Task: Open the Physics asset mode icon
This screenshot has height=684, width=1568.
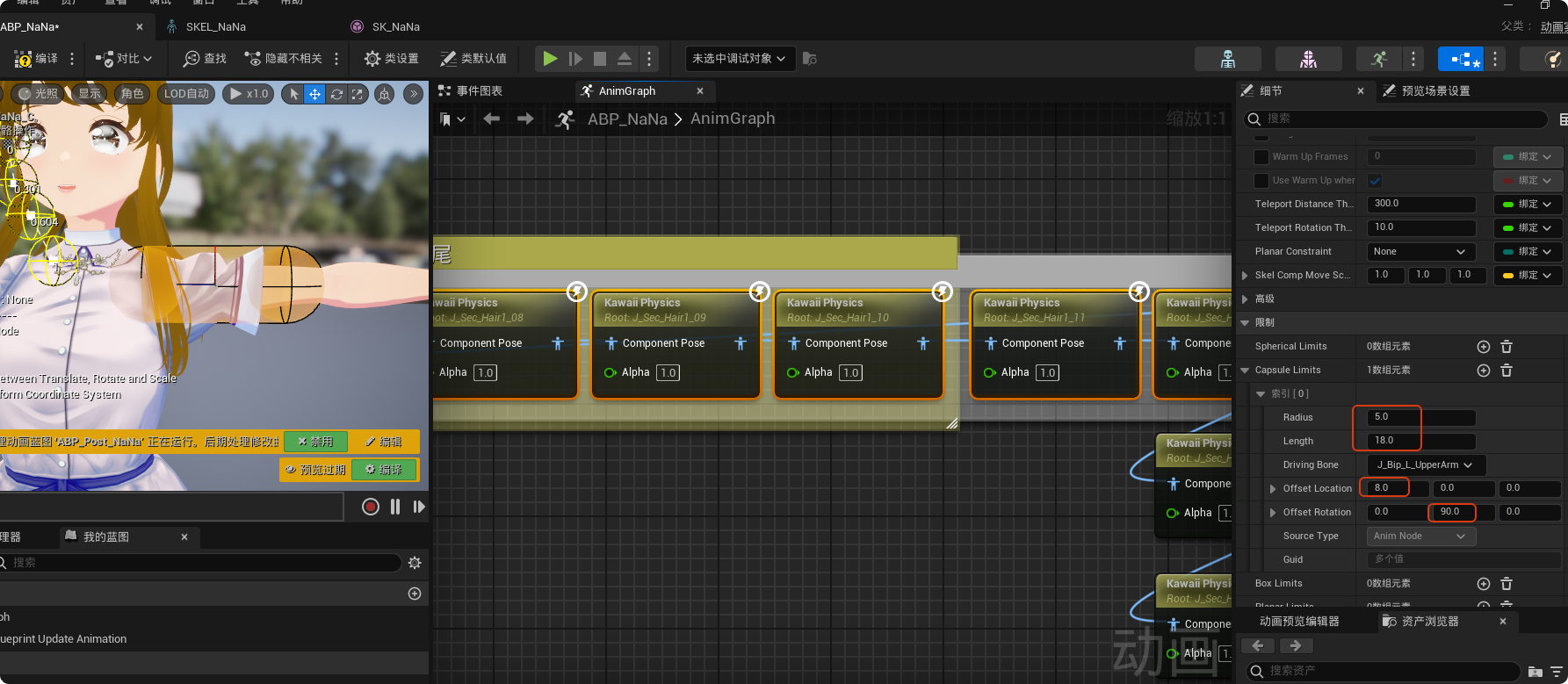Action: click(x=1554, y=59)
